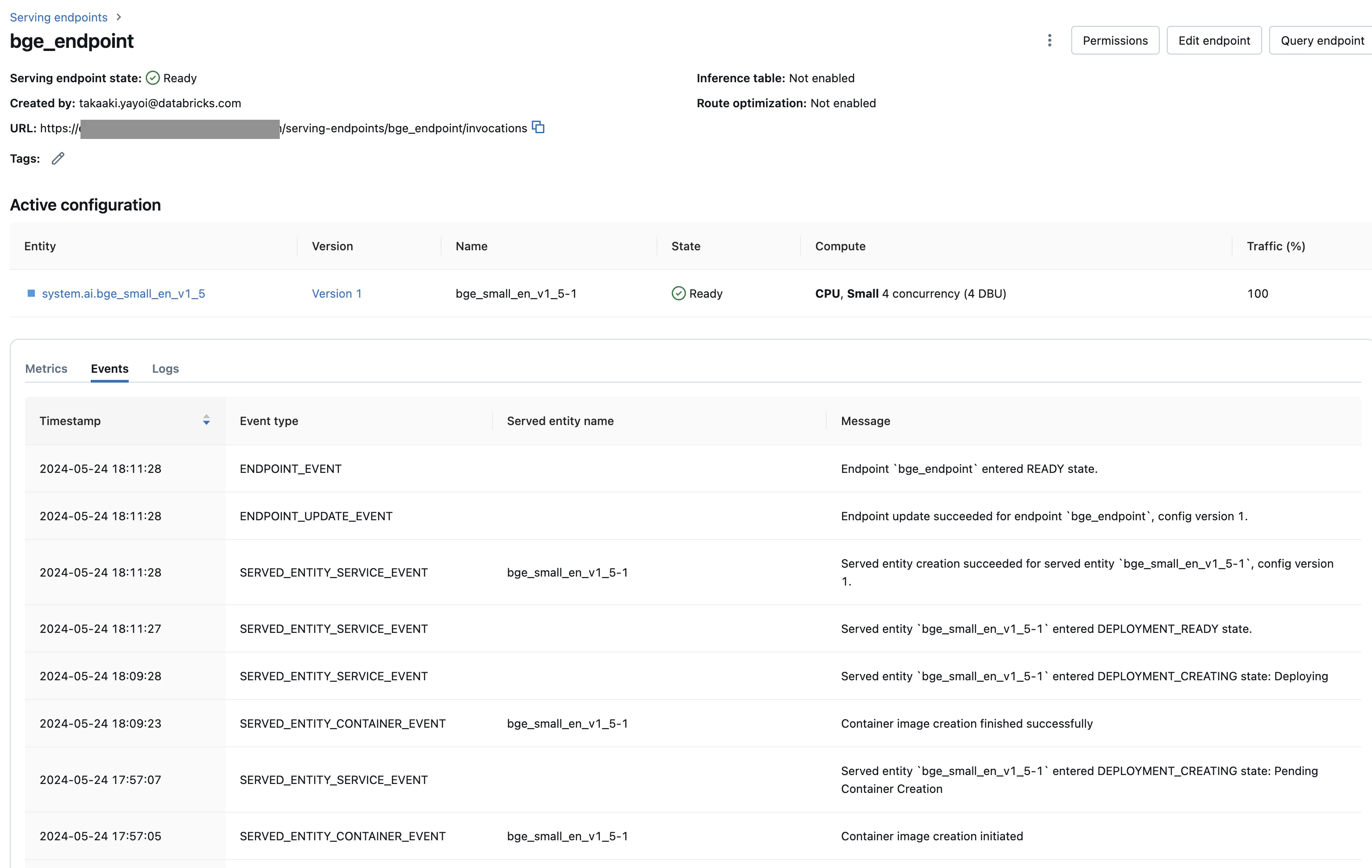
Task: Click served entity name in 17:57:05 row
Action: [568, 836]
